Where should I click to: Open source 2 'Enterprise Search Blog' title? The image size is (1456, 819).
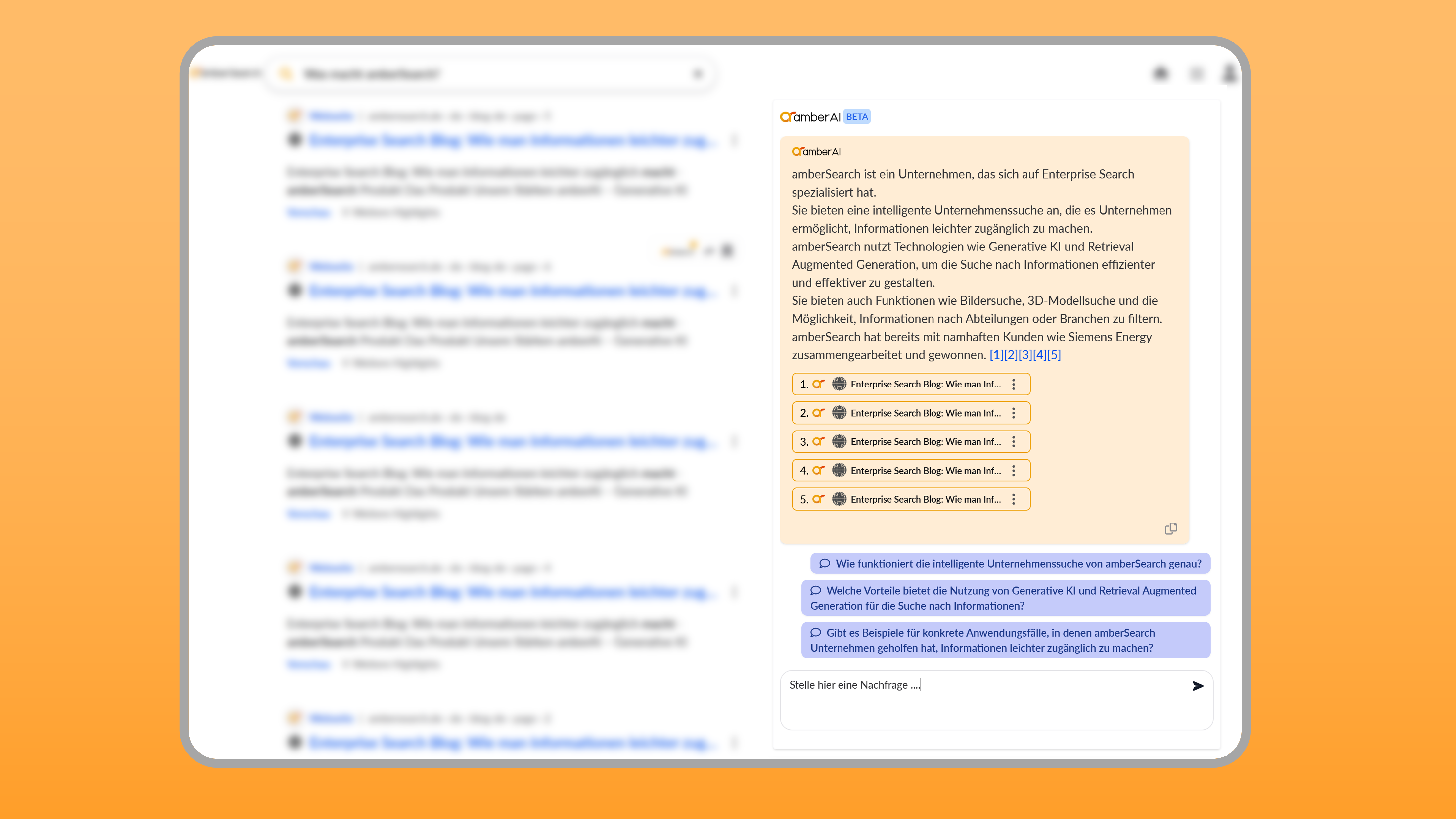[926, 413]
